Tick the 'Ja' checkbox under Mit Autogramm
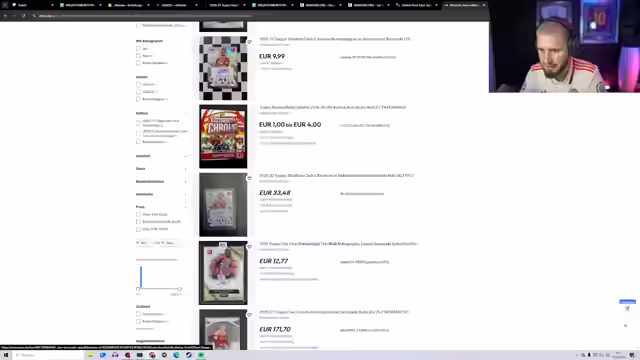 (138, 49)
